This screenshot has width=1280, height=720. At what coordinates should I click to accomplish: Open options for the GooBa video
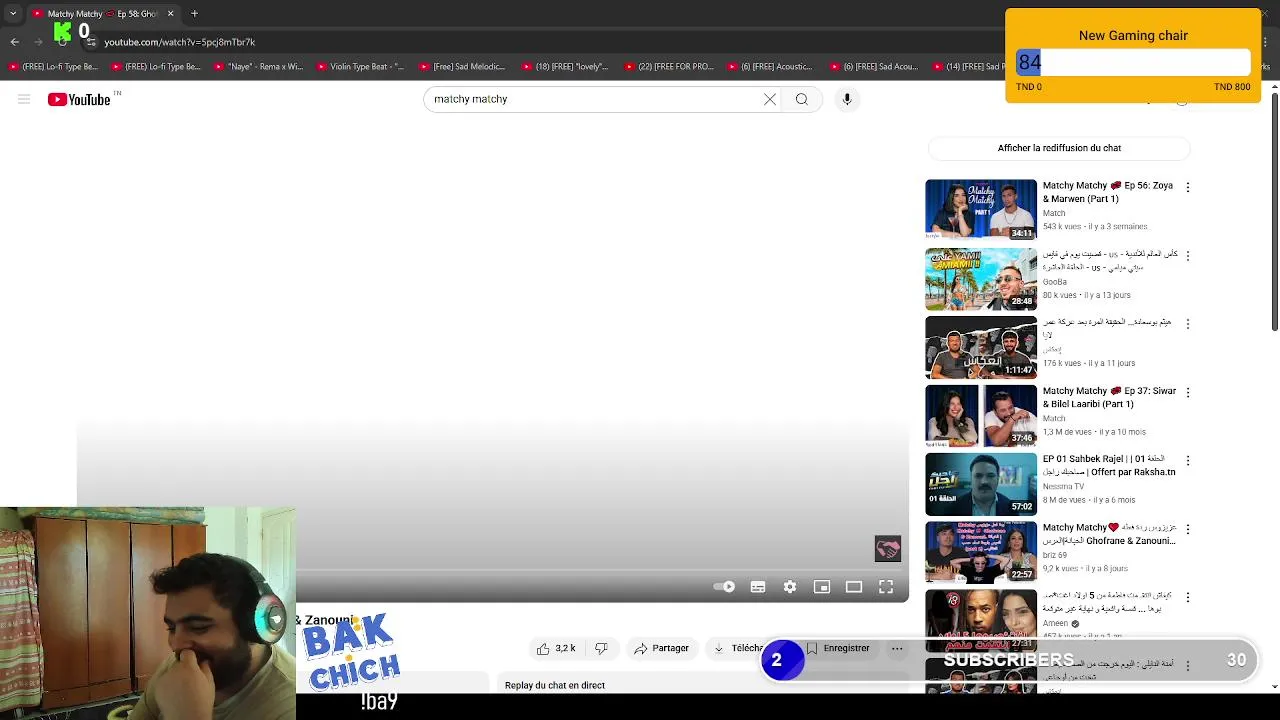pos(1188,256)
